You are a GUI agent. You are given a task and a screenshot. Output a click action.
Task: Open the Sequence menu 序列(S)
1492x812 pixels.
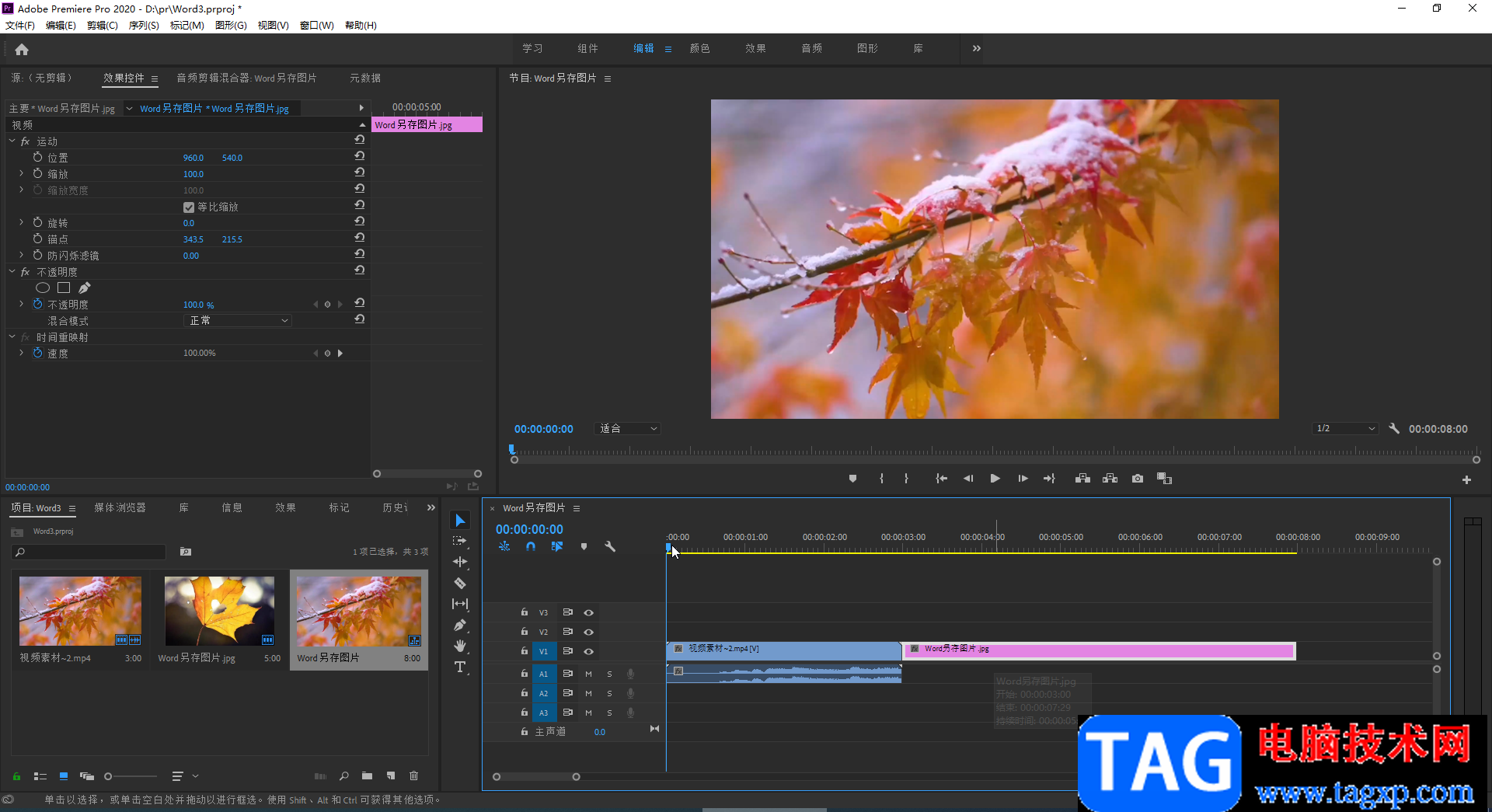click(x=144, y=25)
